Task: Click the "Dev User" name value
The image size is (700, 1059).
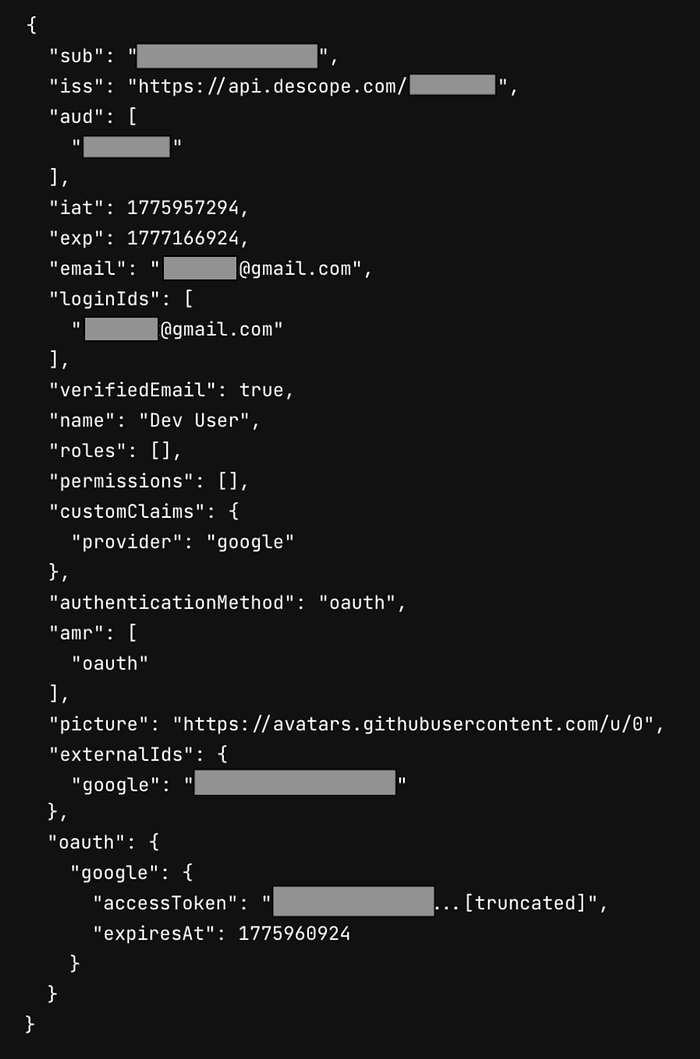Action: [194, 420]
